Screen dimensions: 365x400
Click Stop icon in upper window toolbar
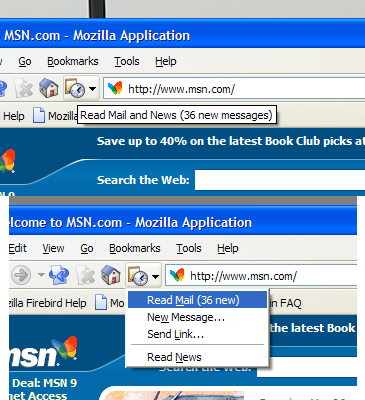(x=25, y=89)
